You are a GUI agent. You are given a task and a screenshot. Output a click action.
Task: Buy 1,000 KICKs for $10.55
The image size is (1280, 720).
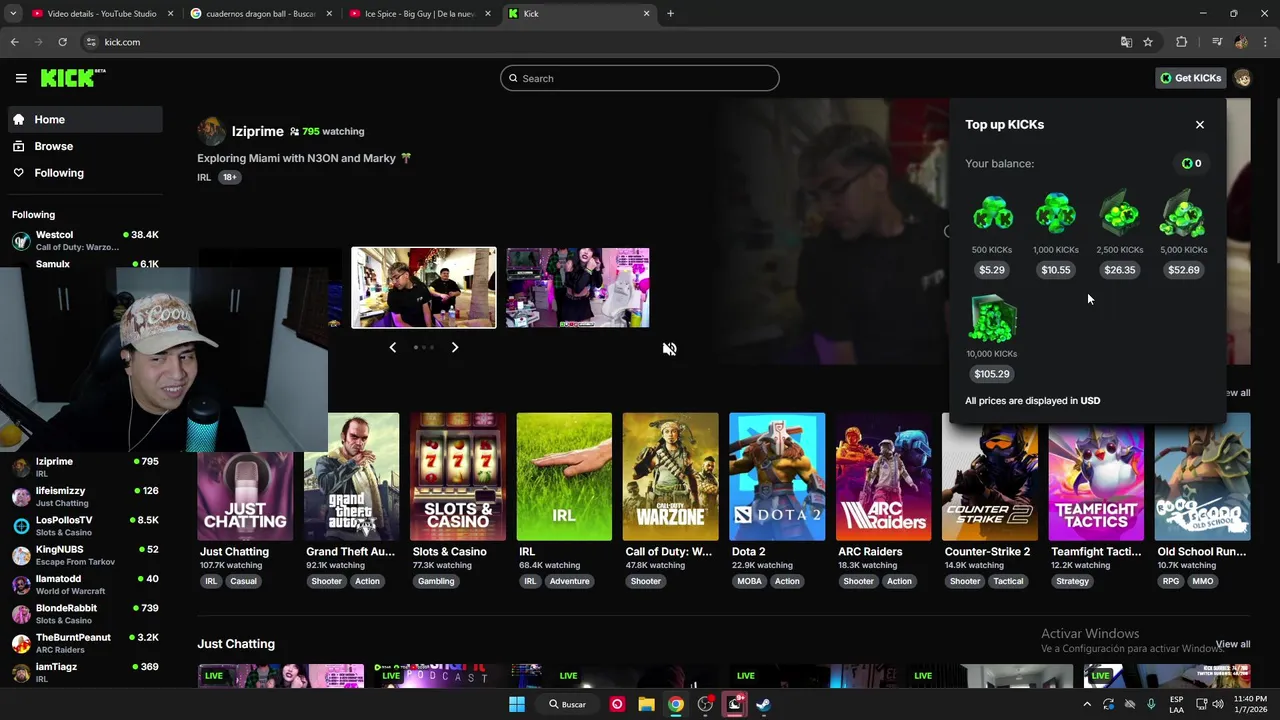coord(1055,270)
